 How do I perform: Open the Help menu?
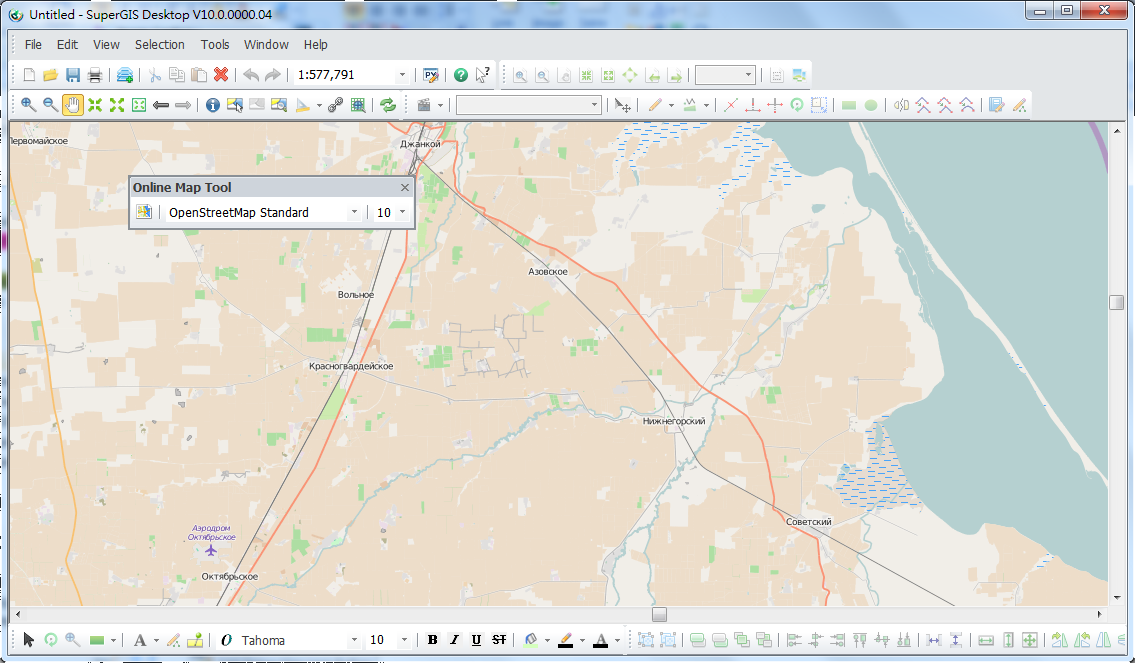(316, 44)
